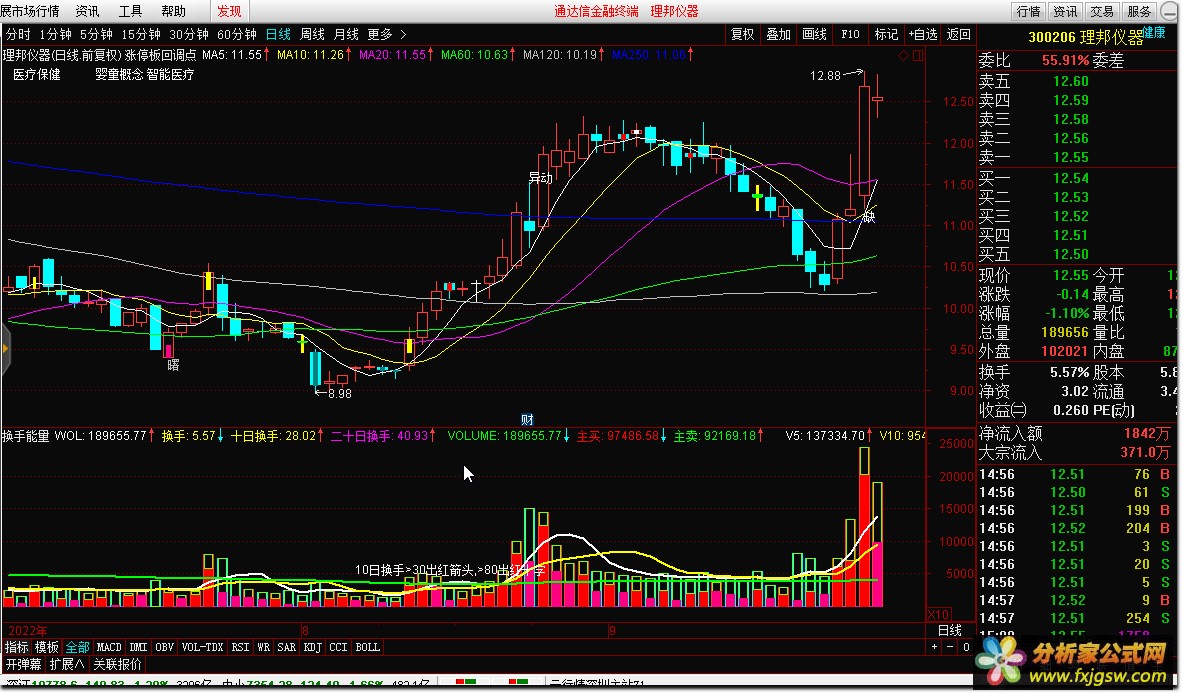Open the 叠加 overlay menu
1183x693 pixels.
pyautogui.click(x=778, y=34)
